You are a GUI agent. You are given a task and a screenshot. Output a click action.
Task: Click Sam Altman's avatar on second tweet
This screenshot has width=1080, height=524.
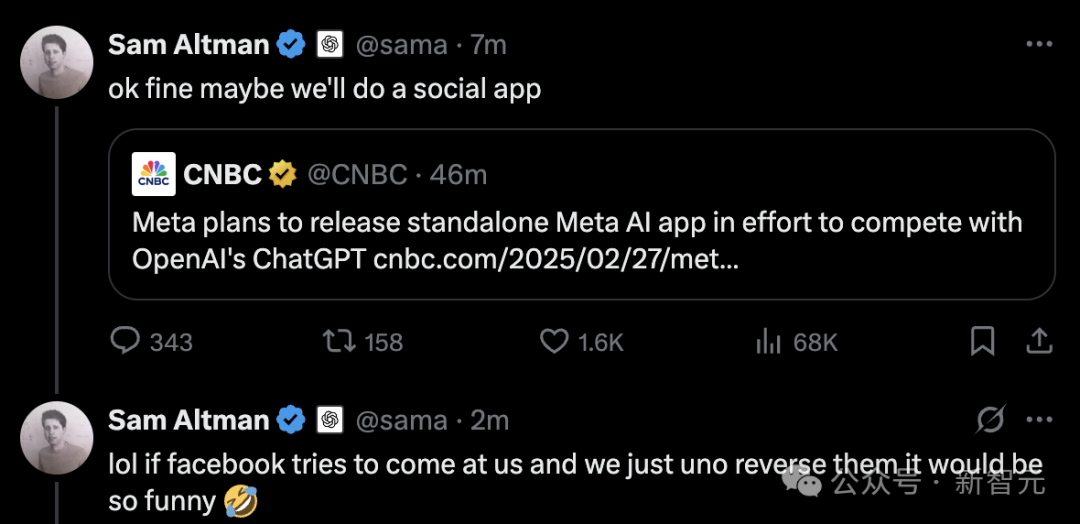pyautogui.click(x=57, y=437)
